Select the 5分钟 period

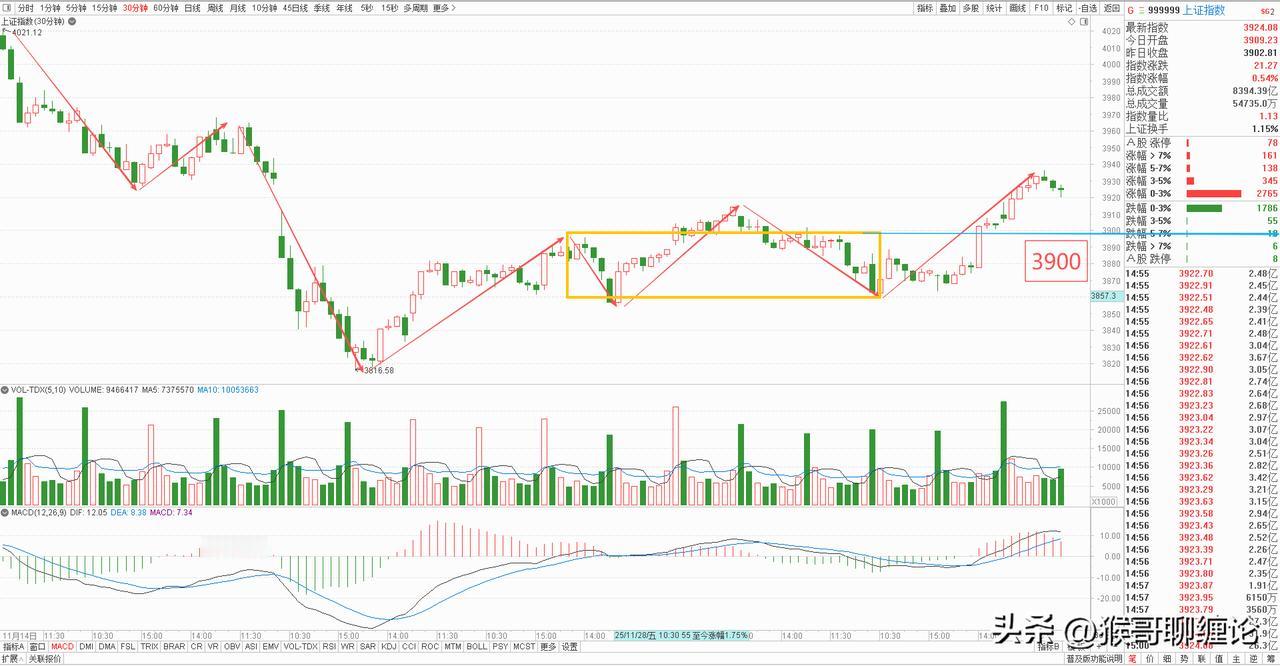76,8
